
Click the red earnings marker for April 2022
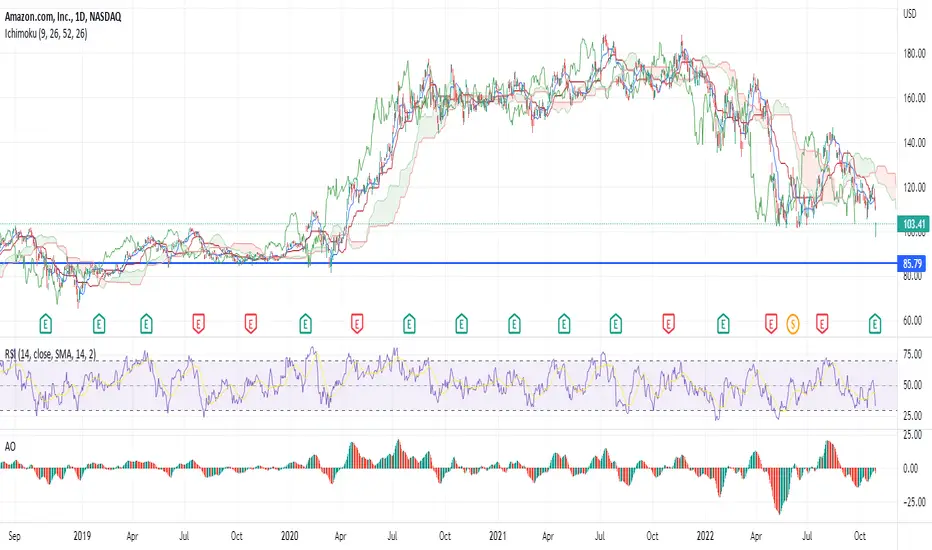[x=771, y=324]
